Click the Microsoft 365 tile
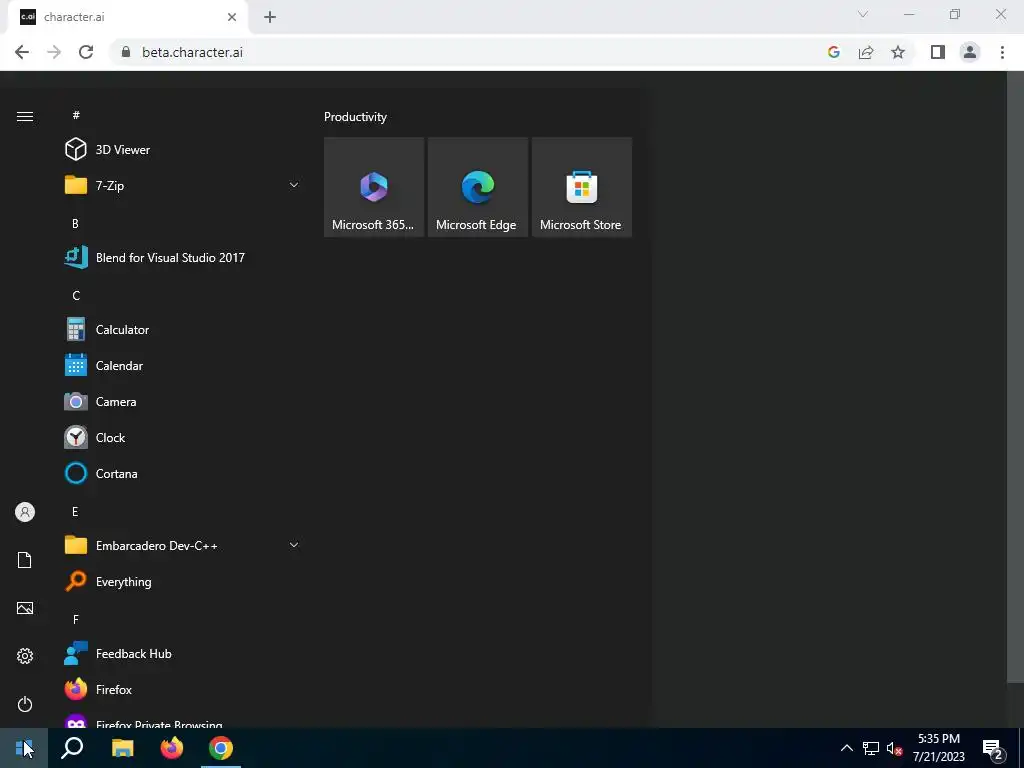The height and width of the screenshot is (768, 1024). (x=374, y=187)
